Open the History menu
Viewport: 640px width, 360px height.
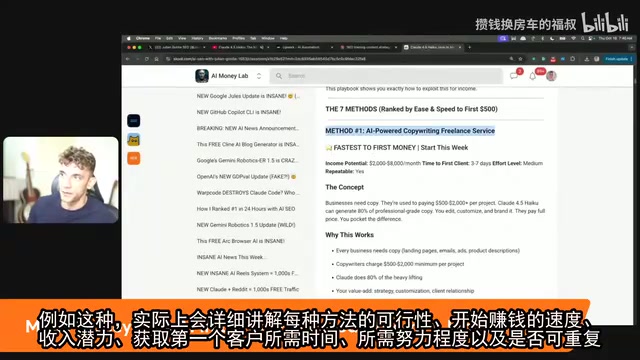[x=197, y=38]
